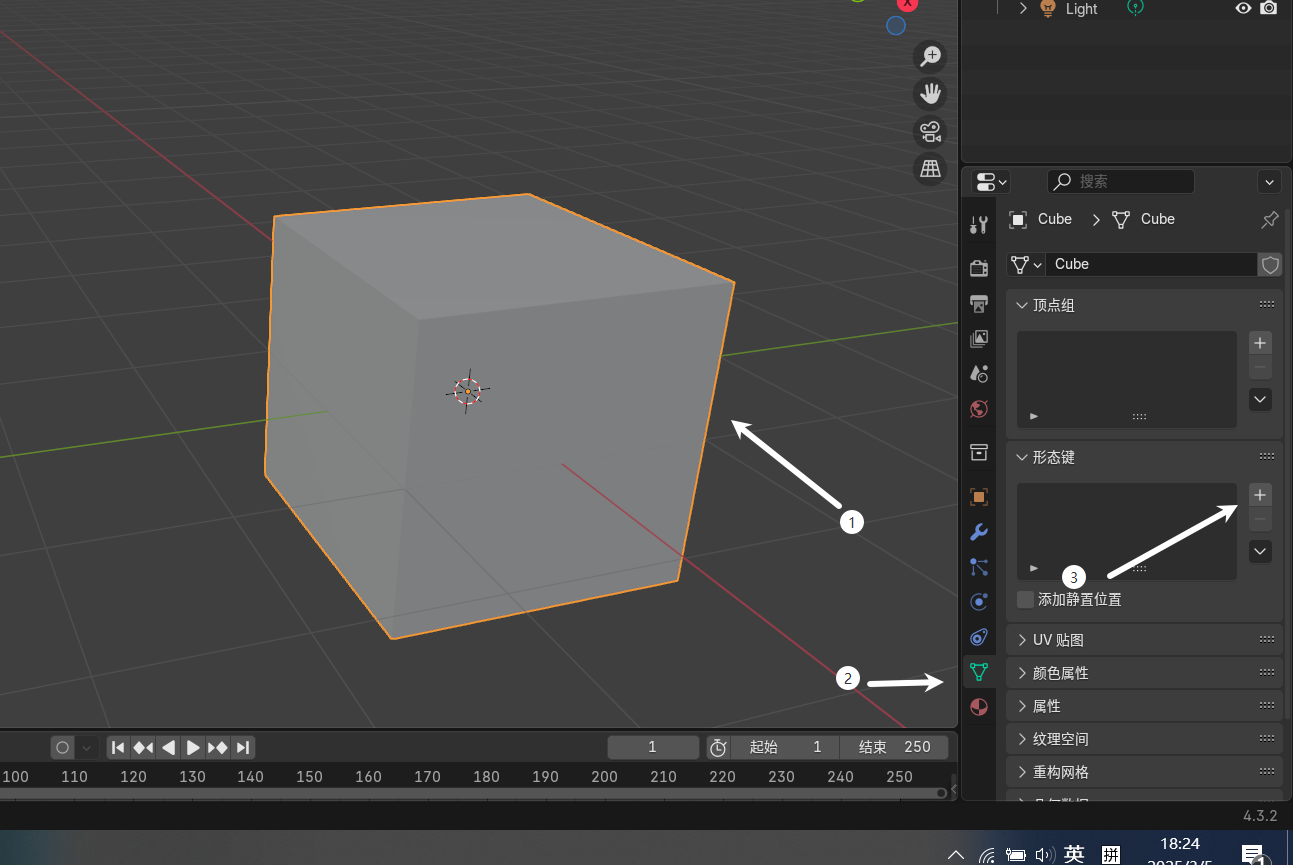Click the pin icon in properties header
This screenshot has height=865, width=1293.
[1269, 219]
